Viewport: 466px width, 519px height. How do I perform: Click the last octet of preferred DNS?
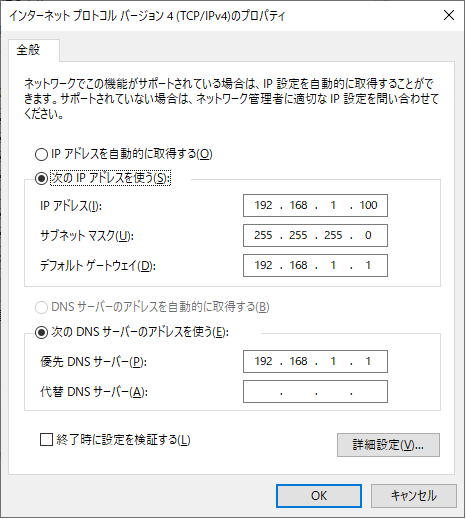pyautogui.click(x=368, y=361)
